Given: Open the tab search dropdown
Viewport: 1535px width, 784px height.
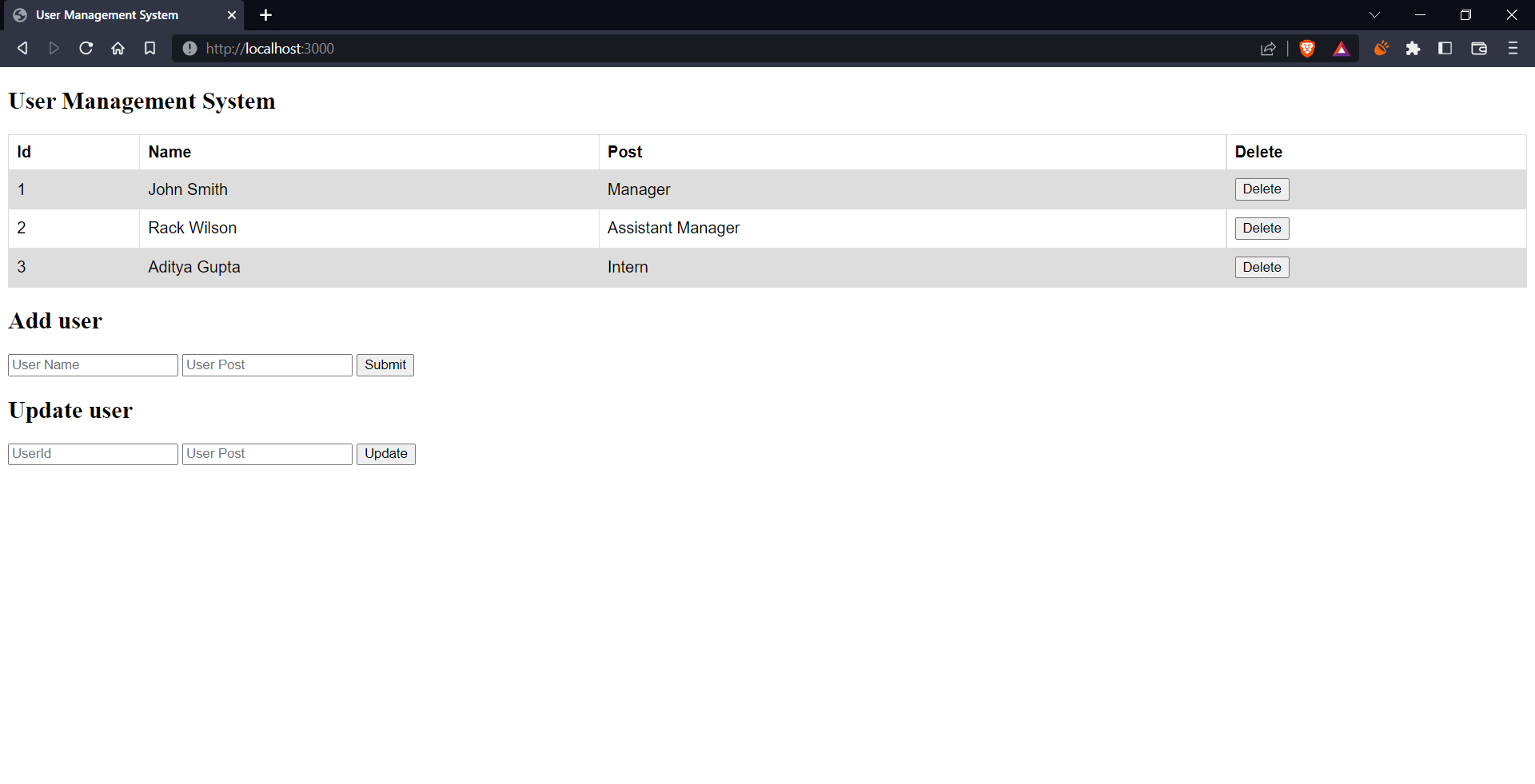Looking at the screenshot, I should 1374,14.
